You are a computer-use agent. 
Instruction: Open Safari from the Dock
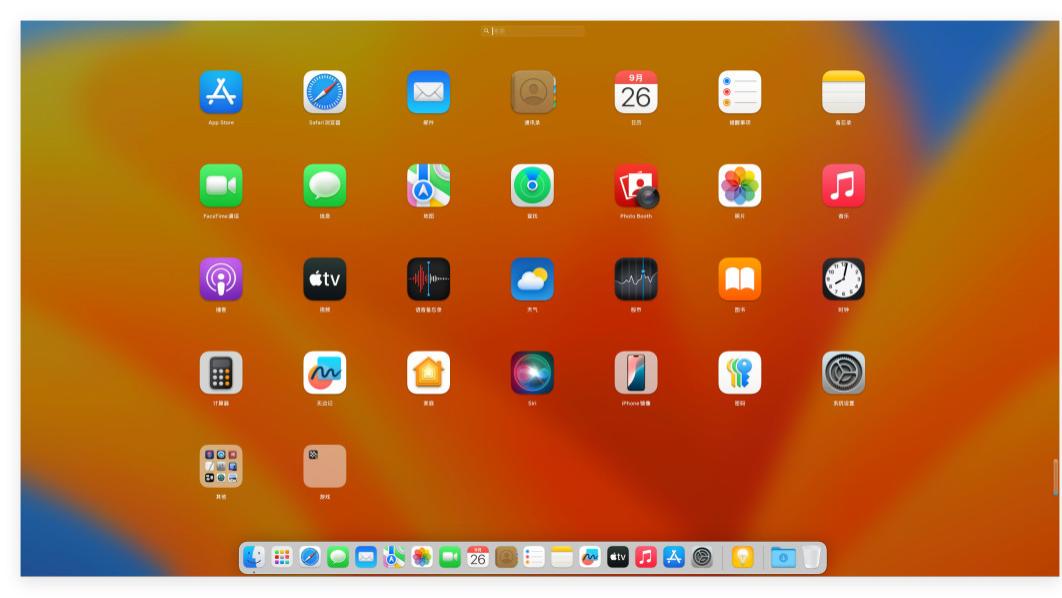point(310,557)
